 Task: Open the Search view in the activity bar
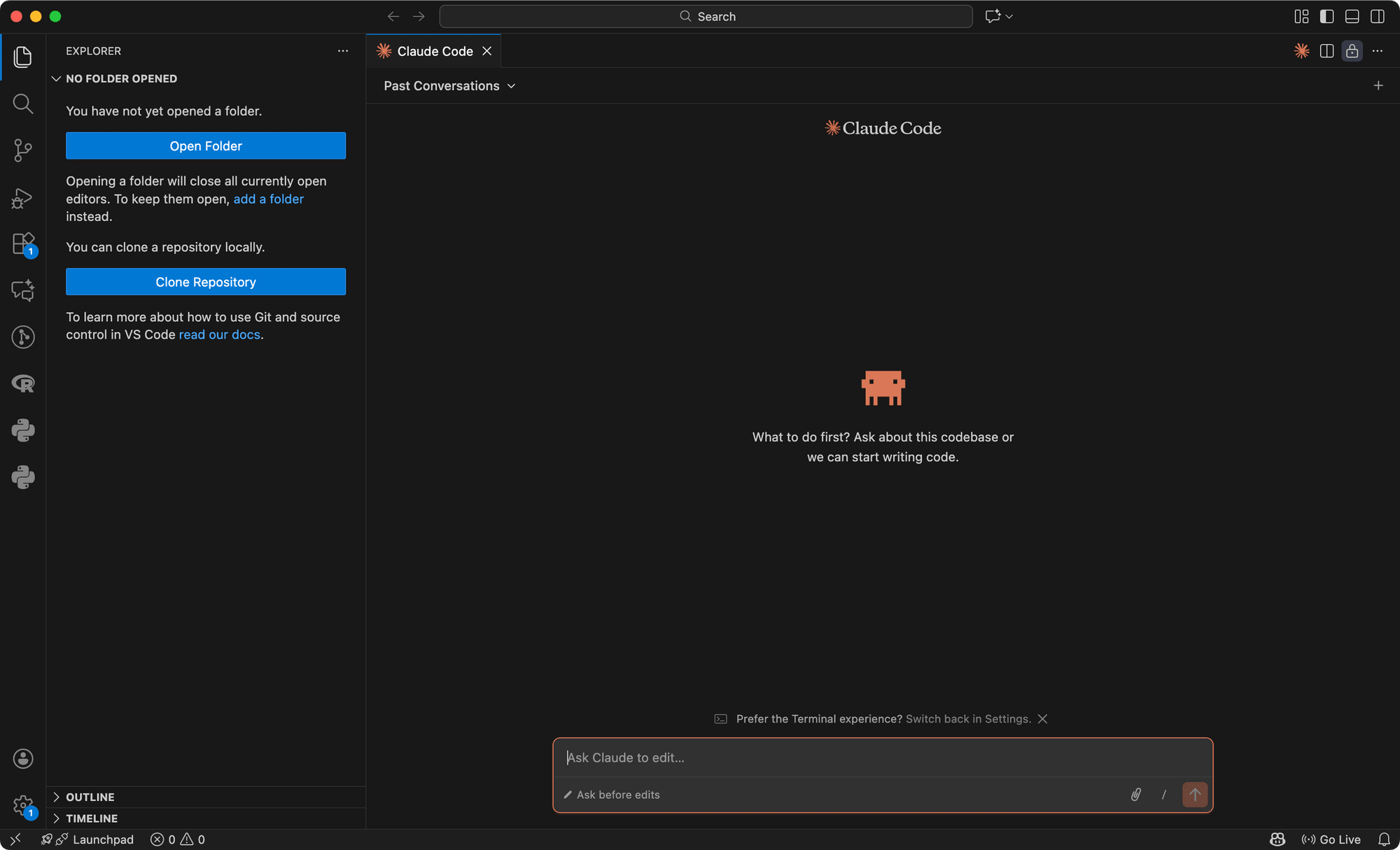(x=23, y=104)
